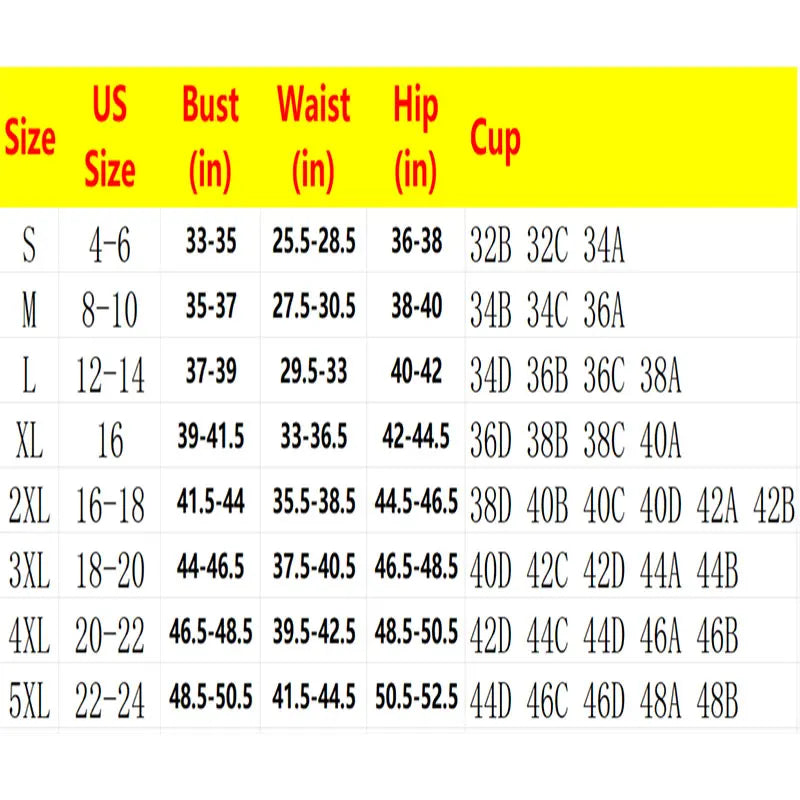Screen dimensions: 800x800
Task: Click hip value '36-38'
Action: click(x=416, y=240)
